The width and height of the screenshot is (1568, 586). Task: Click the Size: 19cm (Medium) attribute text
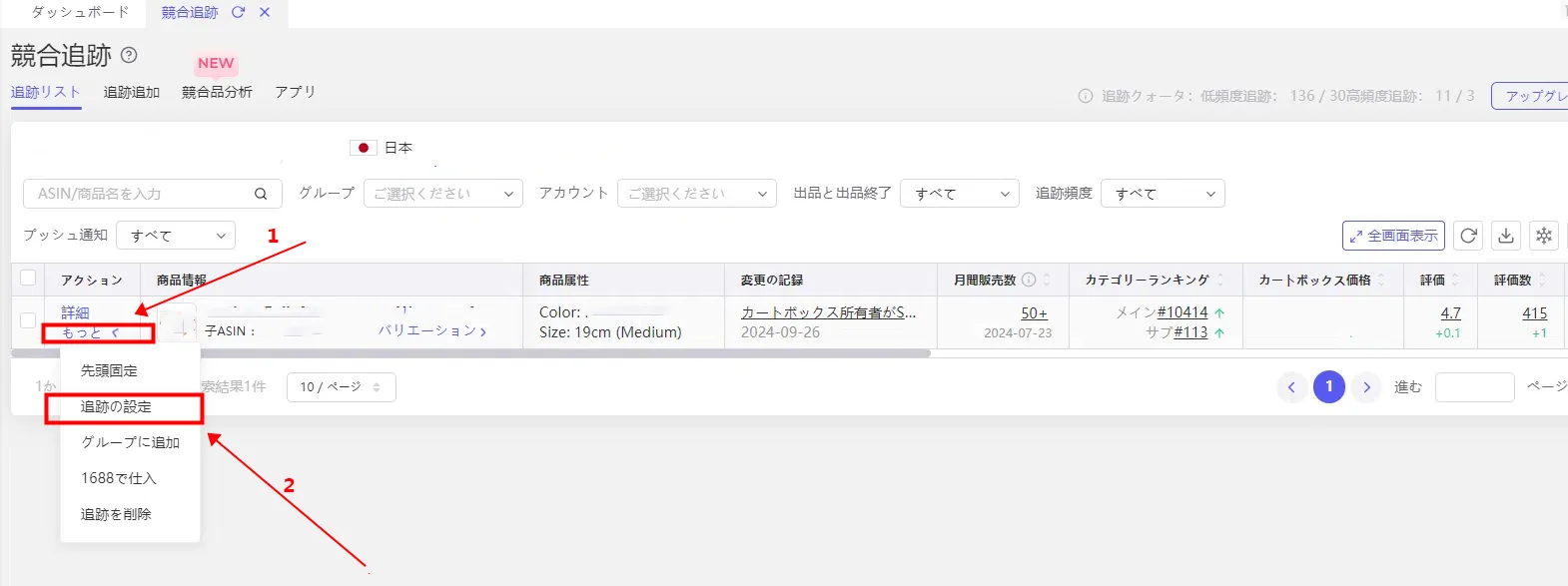click(x=610, y=332)
